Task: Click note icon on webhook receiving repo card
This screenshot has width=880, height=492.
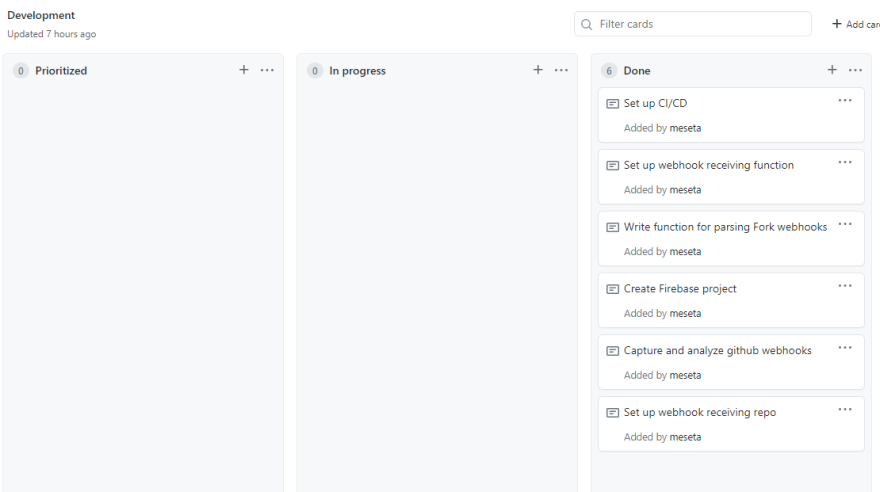Action: (612, 412)
